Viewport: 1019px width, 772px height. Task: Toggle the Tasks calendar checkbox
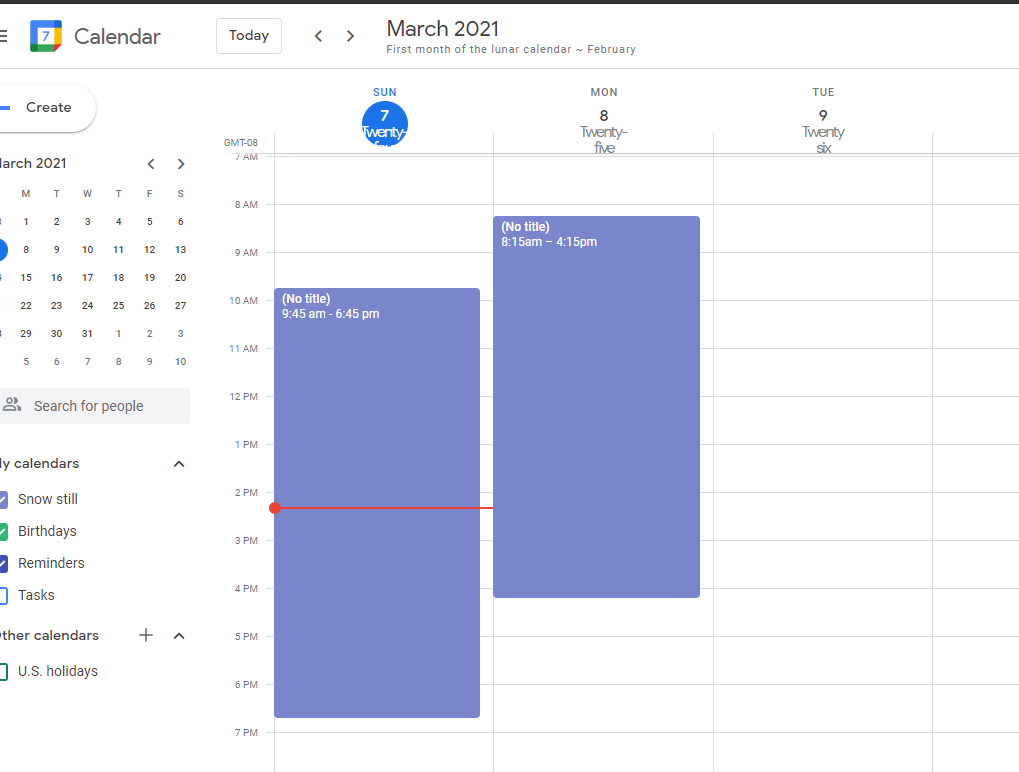(3, 594)
